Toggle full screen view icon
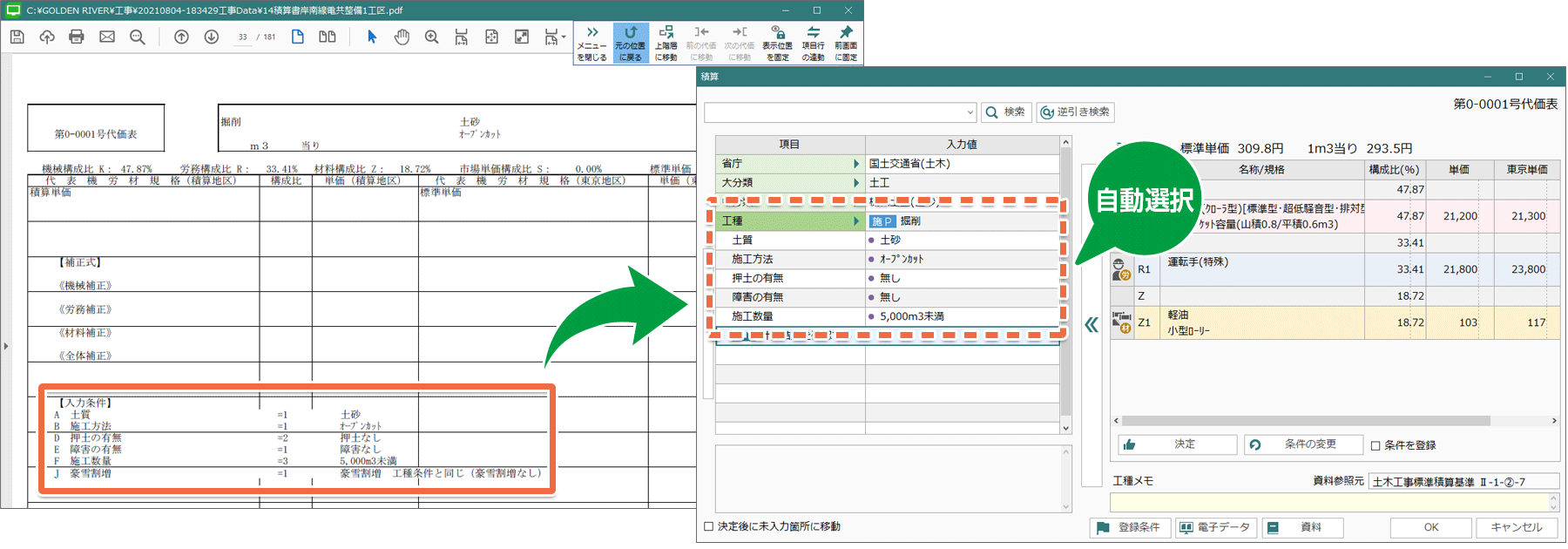The image size is (1568, 549). pos(522,37)
